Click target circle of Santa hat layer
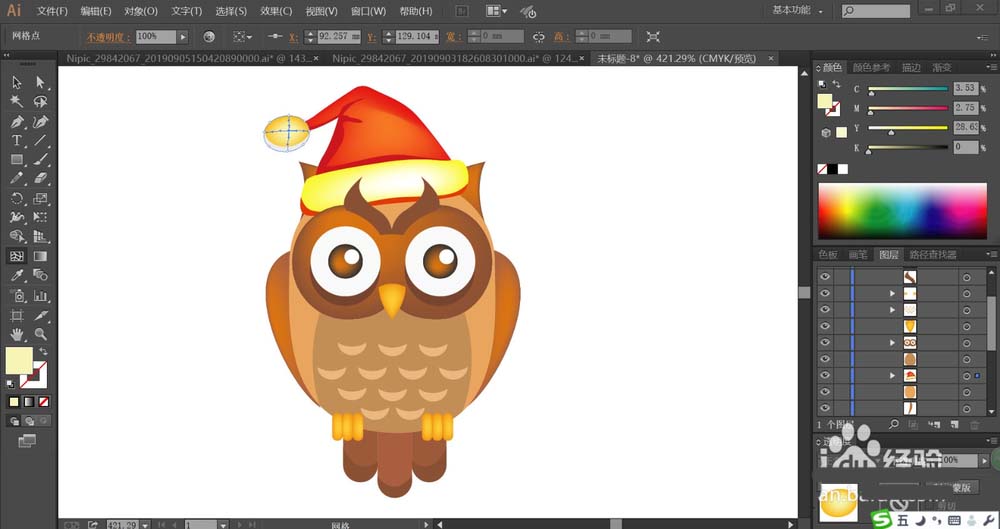Viewport: 1000px width, 529px height. click(x=967, y=376)
